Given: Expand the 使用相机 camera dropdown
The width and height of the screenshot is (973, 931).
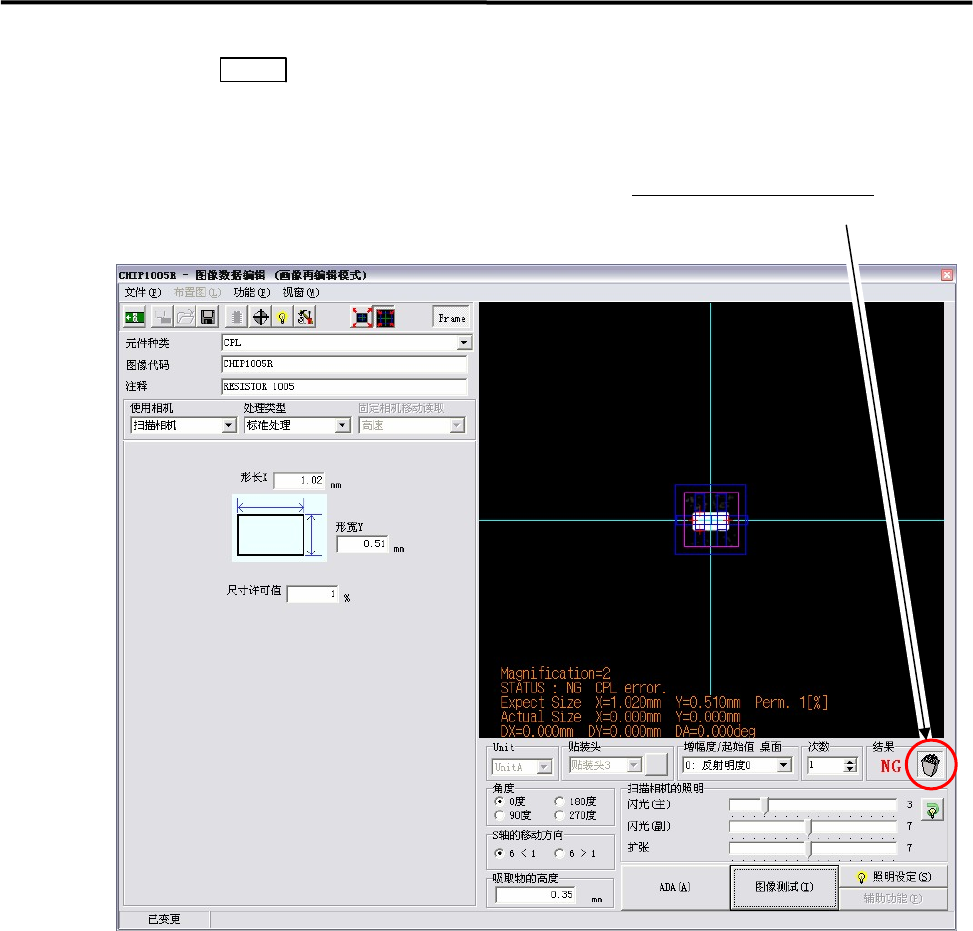Looking at the screenshot, I should point(228,425).
